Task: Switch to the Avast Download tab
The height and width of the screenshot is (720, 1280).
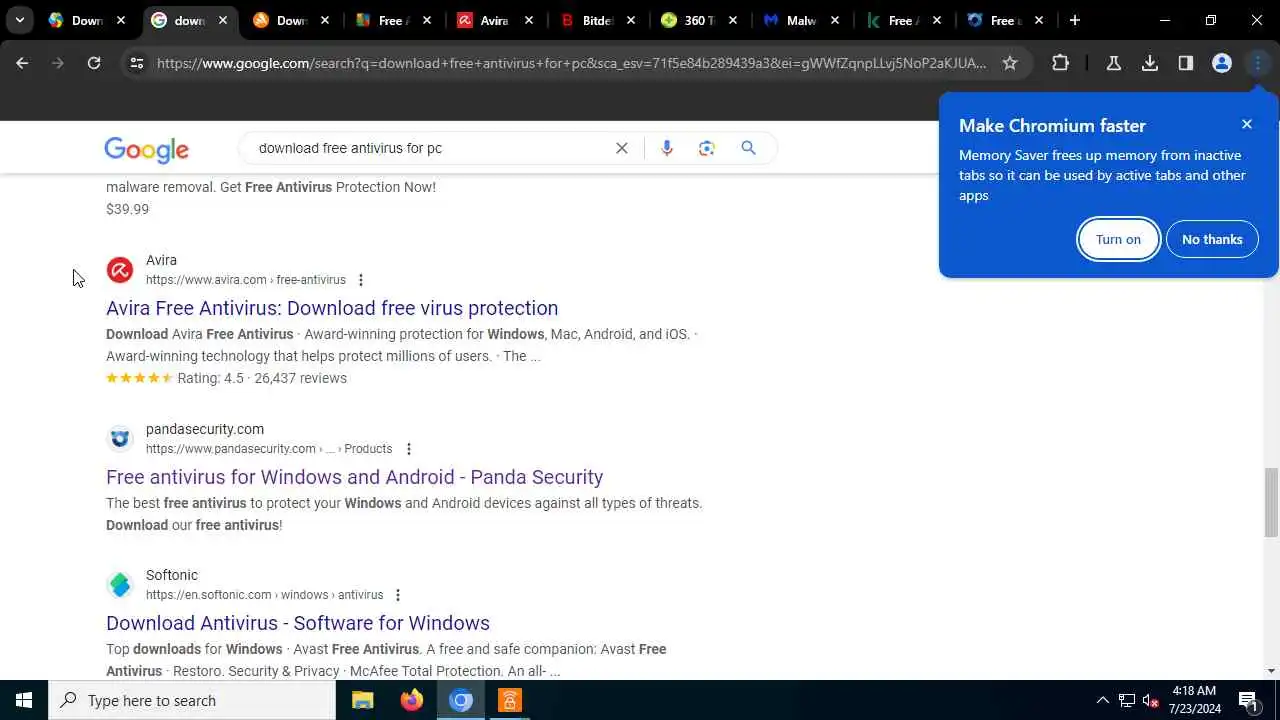Action: coord(291,20)
